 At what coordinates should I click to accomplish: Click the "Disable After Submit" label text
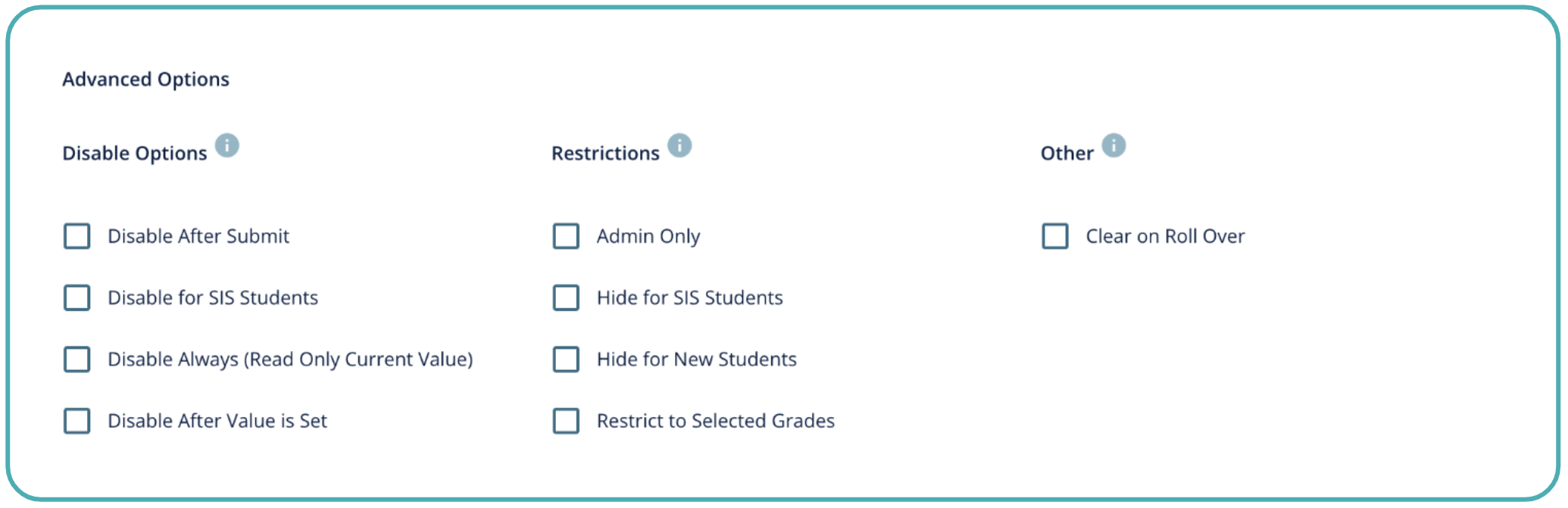coord(198,237)
